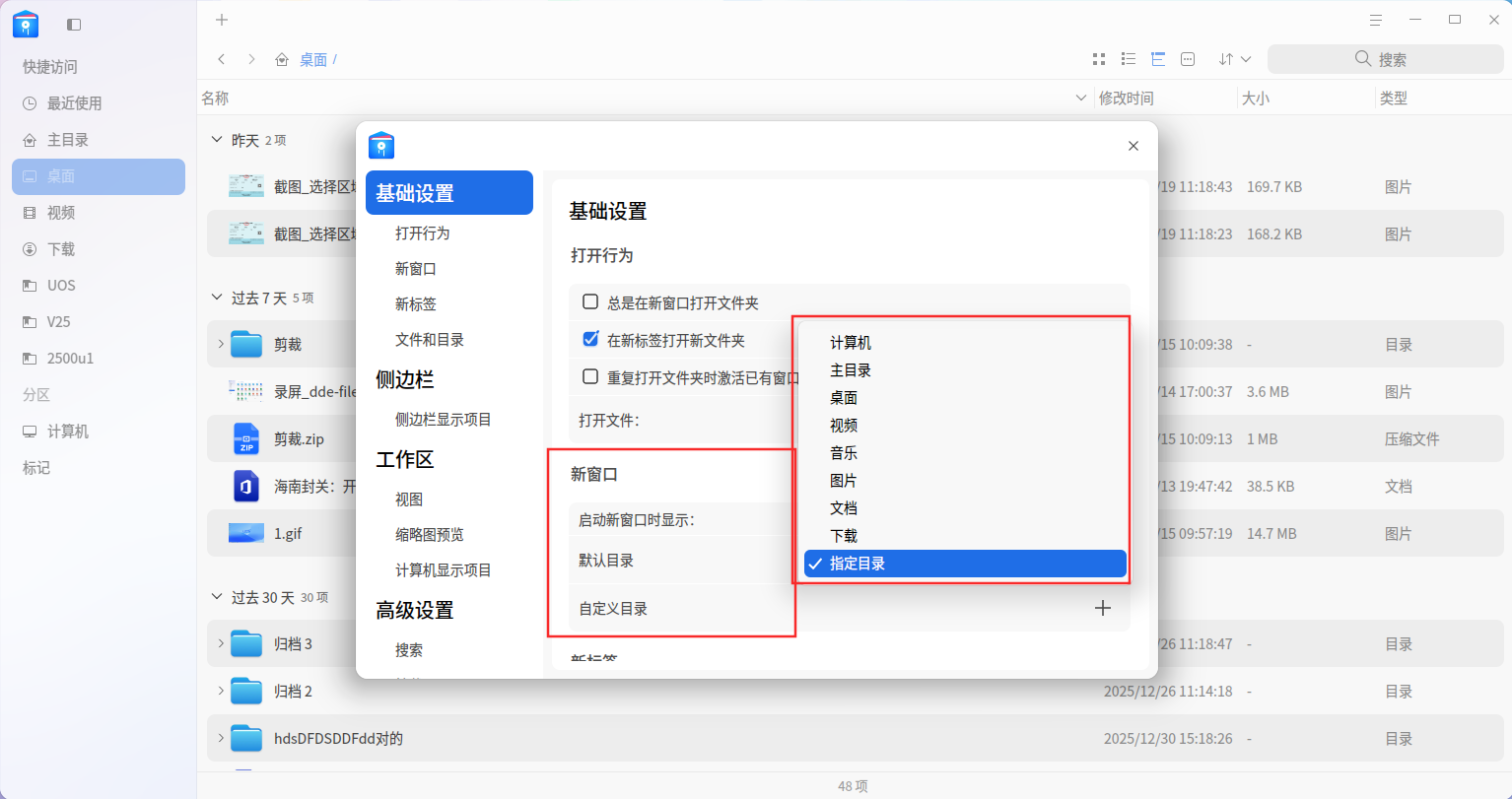Toggle the sidebar with the panel icon
Image resolution: width=1512 pixels, height=799 pixels.
pos(74,24)
